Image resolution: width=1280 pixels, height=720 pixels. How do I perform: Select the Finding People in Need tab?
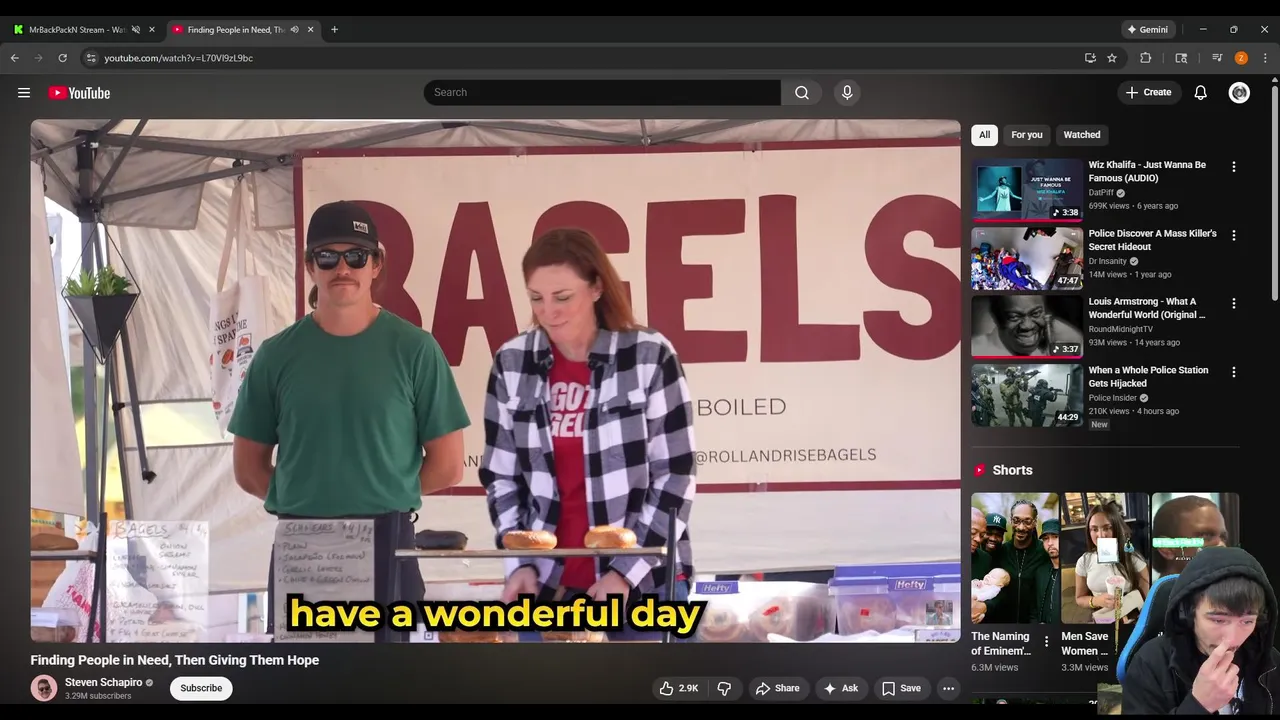coord(235,30)
